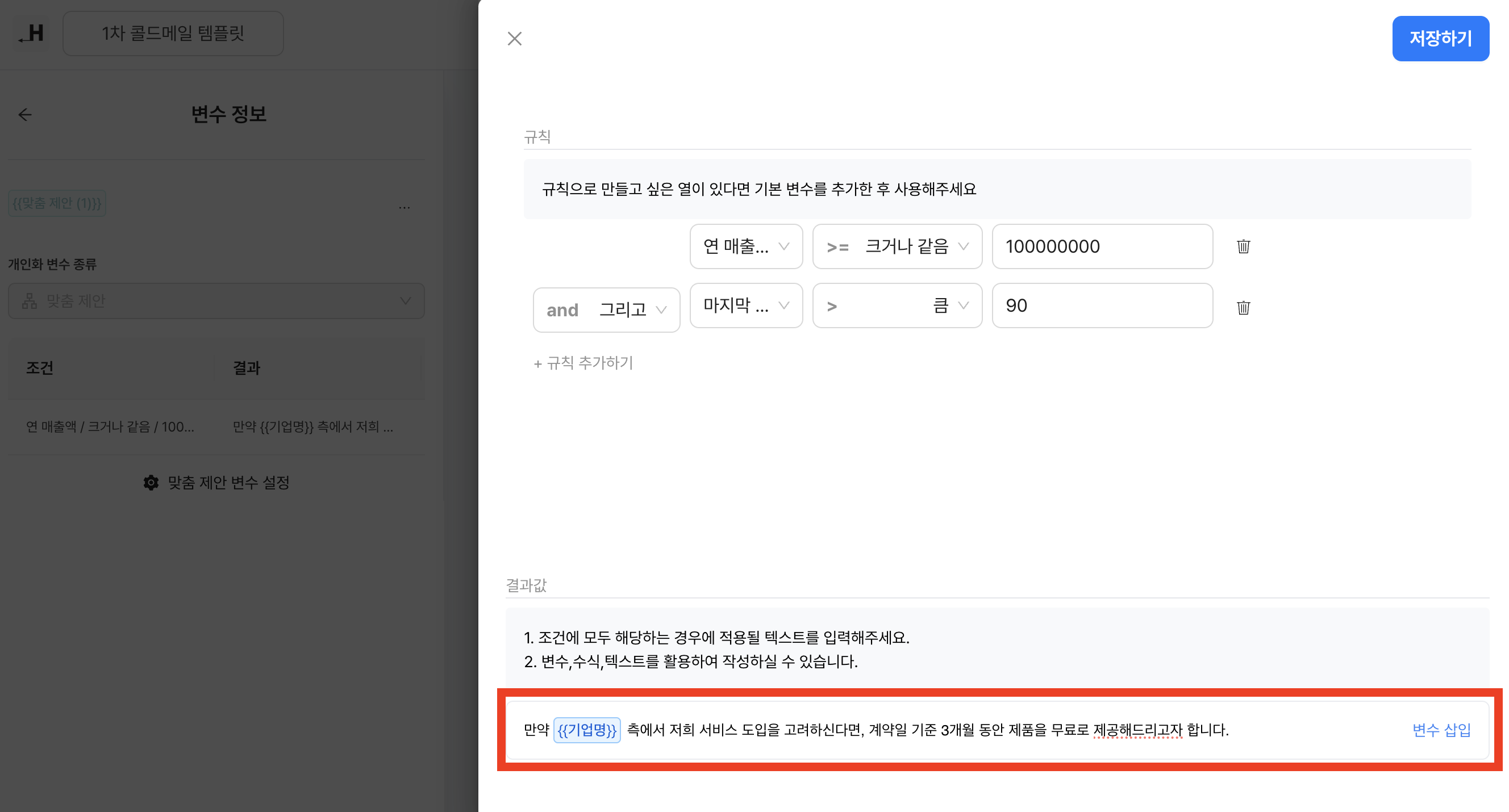
Task: Expand the and 그리고 logic dropdown
Action: pyautogui.click(x=606, y=309)
